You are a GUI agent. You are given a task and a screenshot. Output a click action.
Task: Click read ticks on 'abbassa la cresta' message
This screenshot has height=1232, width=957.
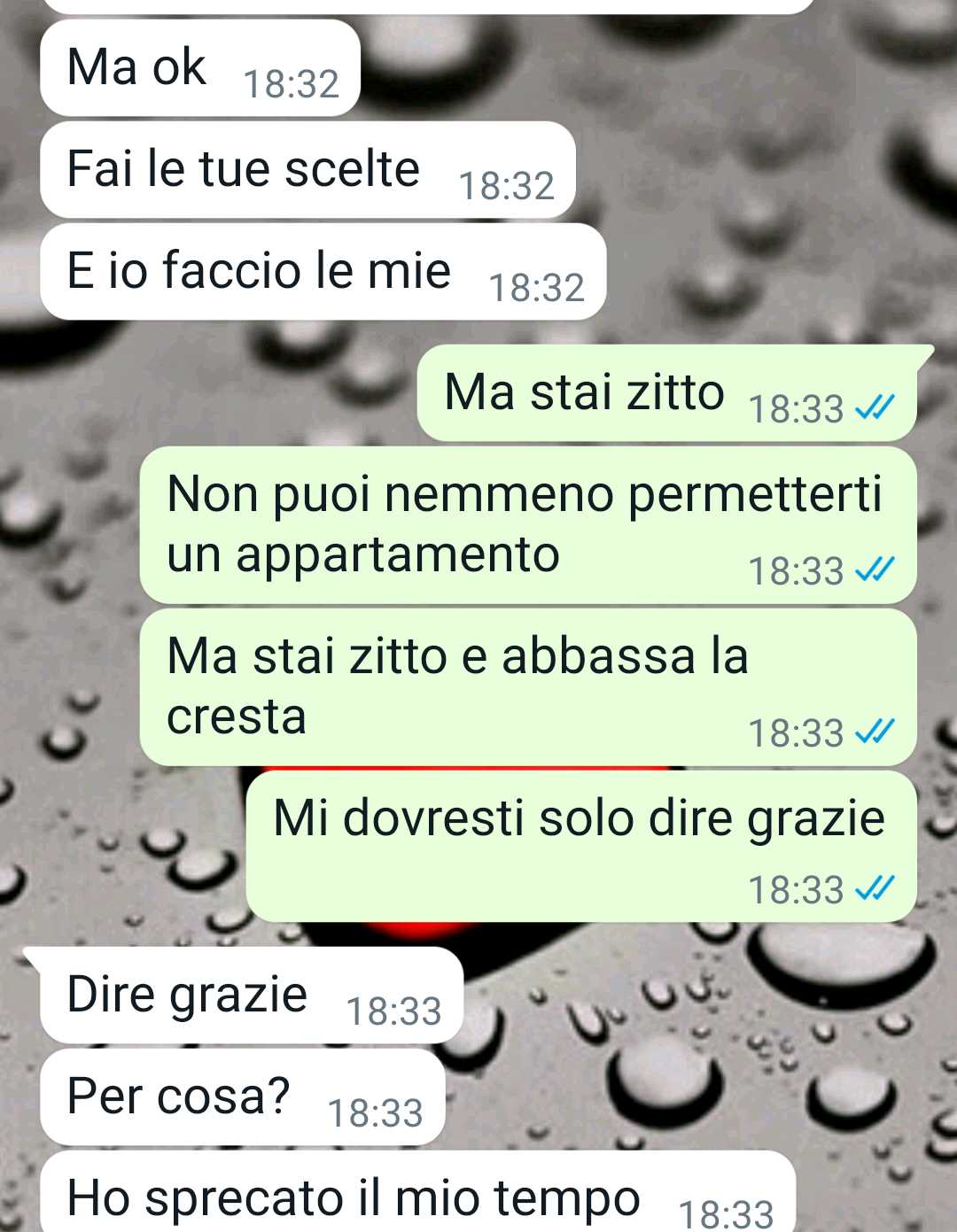click(x=875, y=732)
